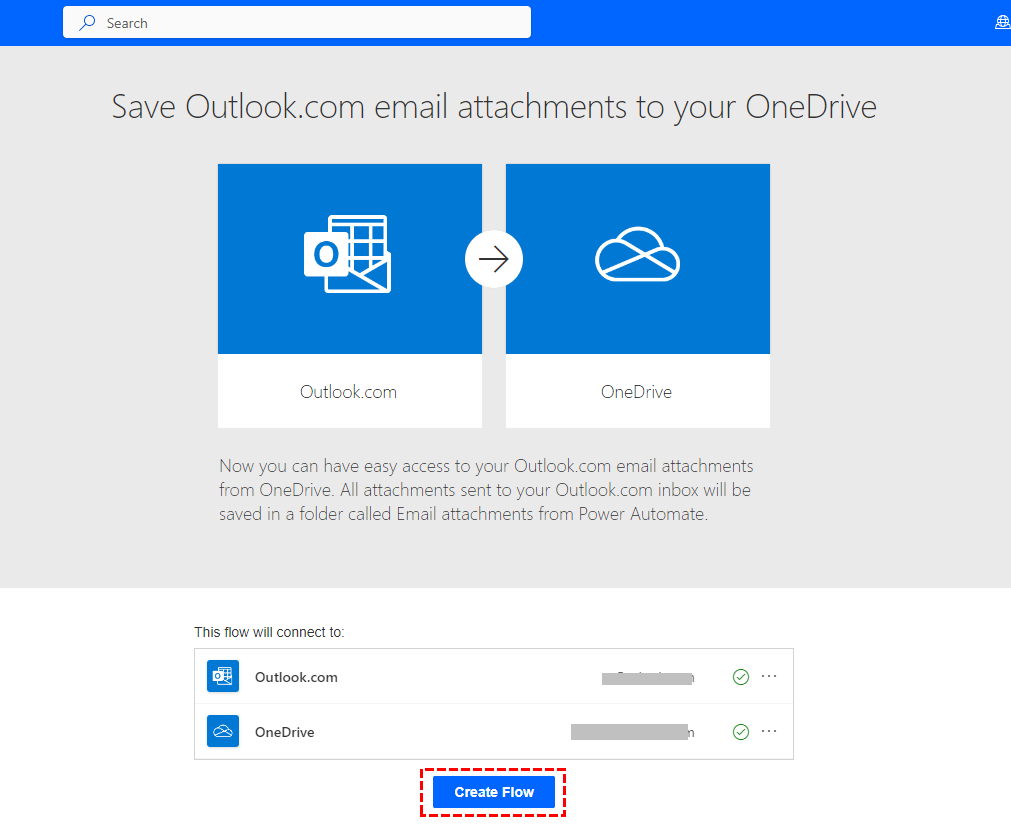Click OneDrive green checkmark status icon
Image resolution: width=1011 pixels, height=832 pixels.
(x=741, y=731)
